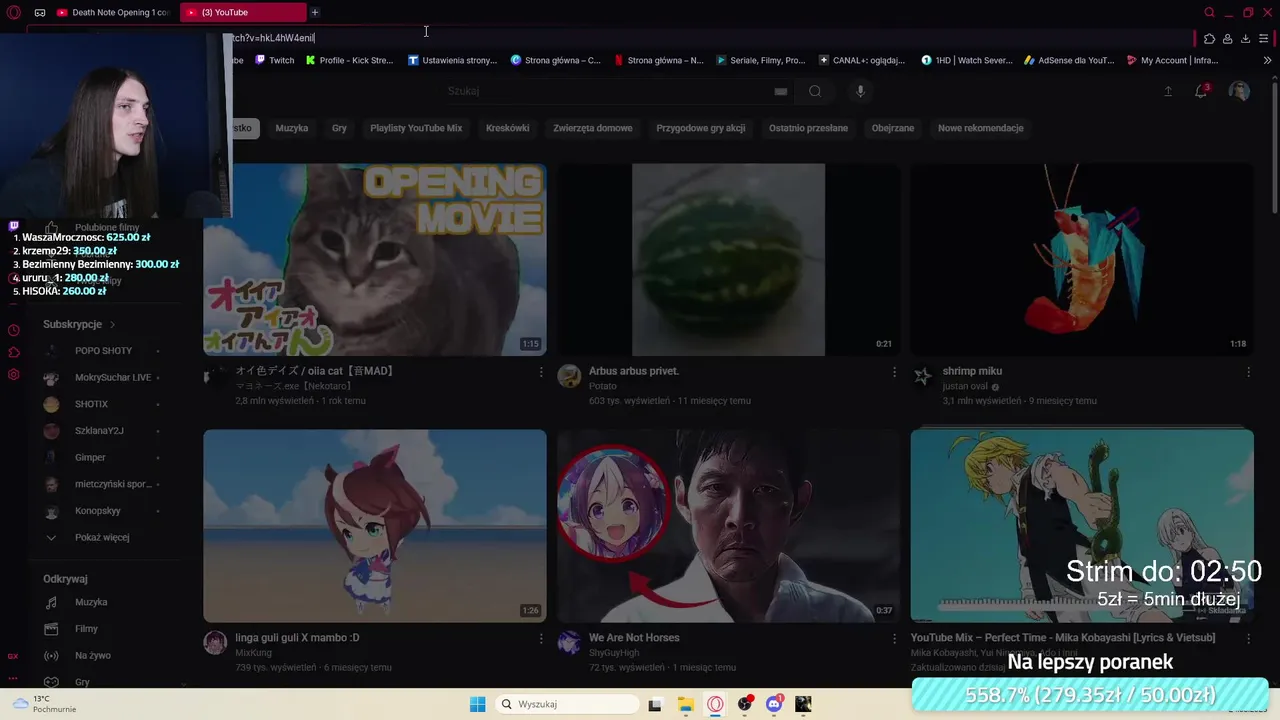
Task: Click the Windows taskbar search box
Action: coord(567,704)
